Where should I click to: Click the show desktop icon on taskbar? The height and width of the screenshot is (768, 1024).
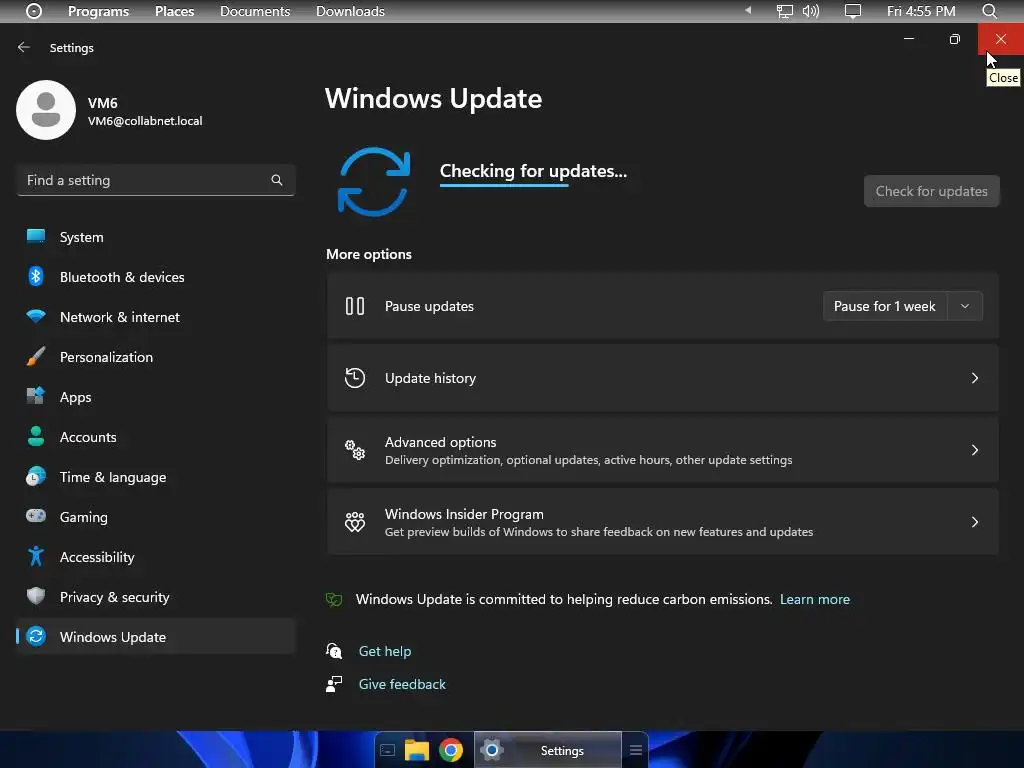click(387, 750)
